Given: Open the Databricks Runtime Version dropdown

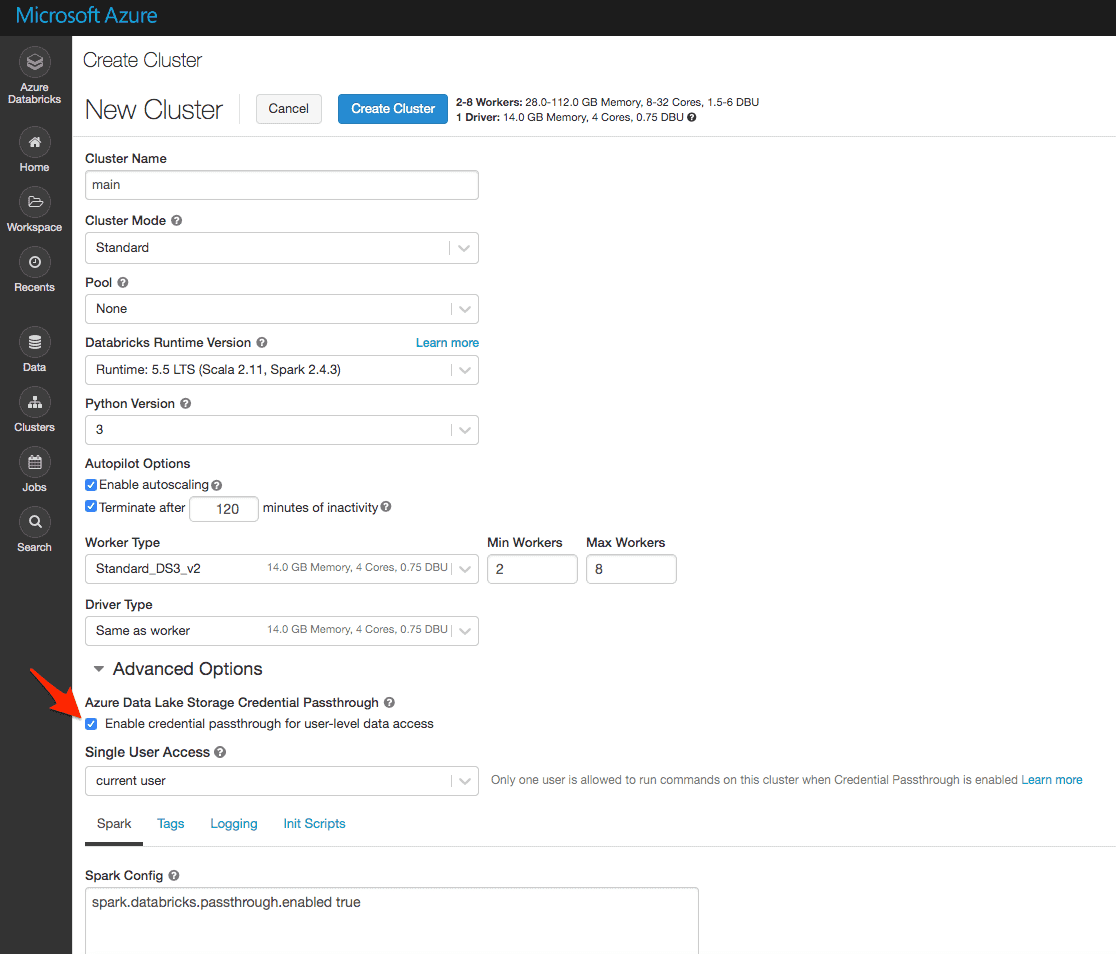Looking at the screenshot, I should coord(281,370).
